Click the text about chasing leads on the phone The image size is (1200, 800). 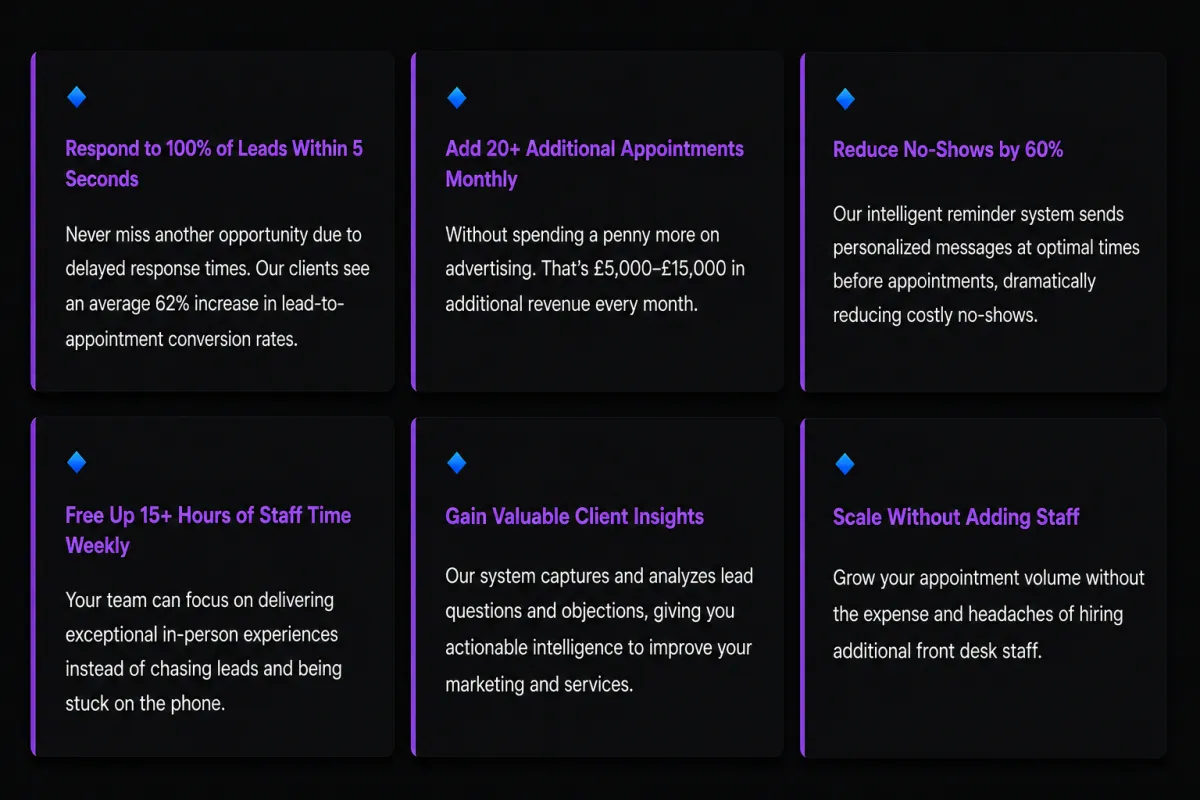203,651
